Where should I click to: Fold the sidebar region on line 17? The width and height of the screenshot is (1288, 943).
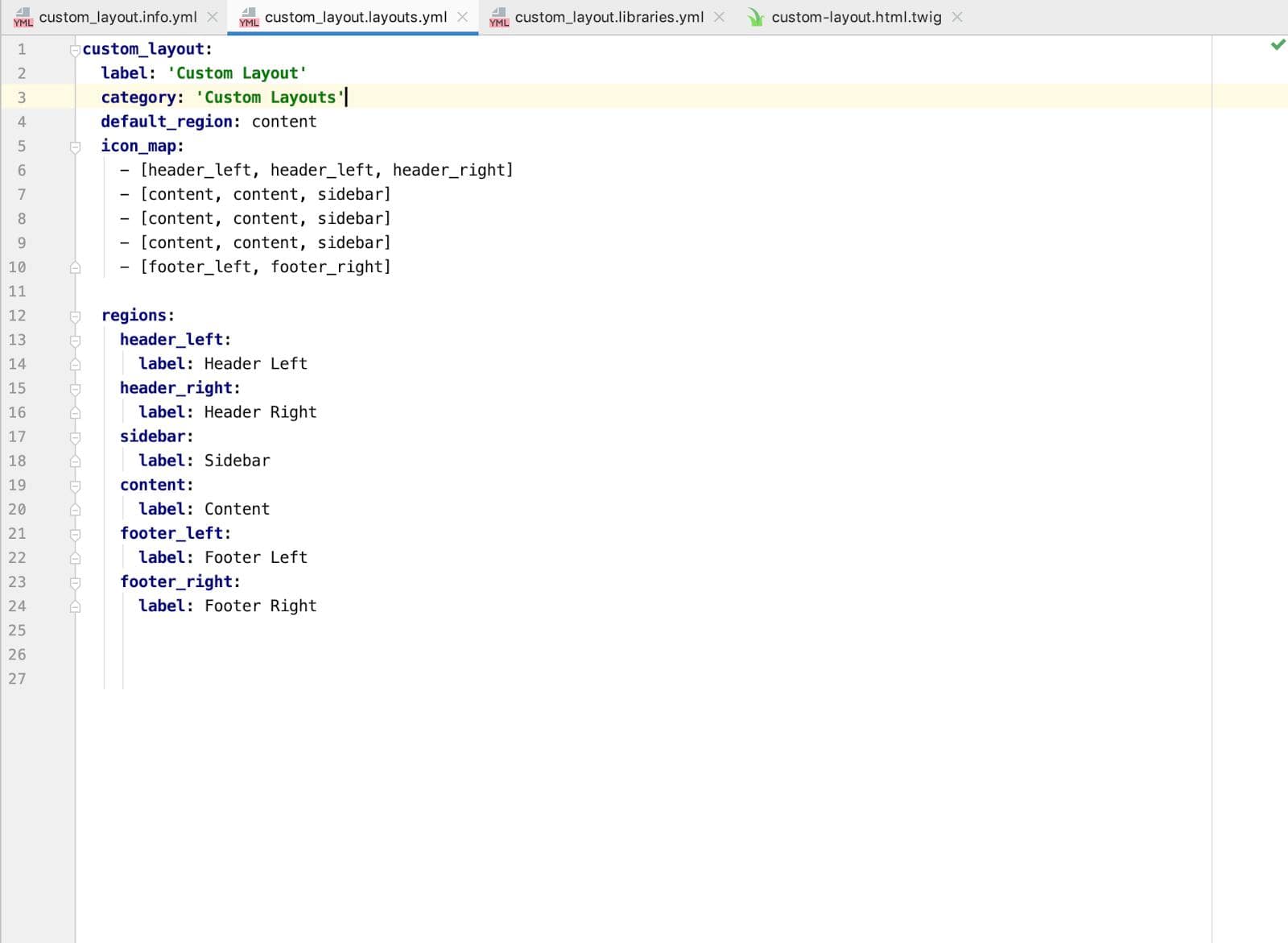point(75,437)
